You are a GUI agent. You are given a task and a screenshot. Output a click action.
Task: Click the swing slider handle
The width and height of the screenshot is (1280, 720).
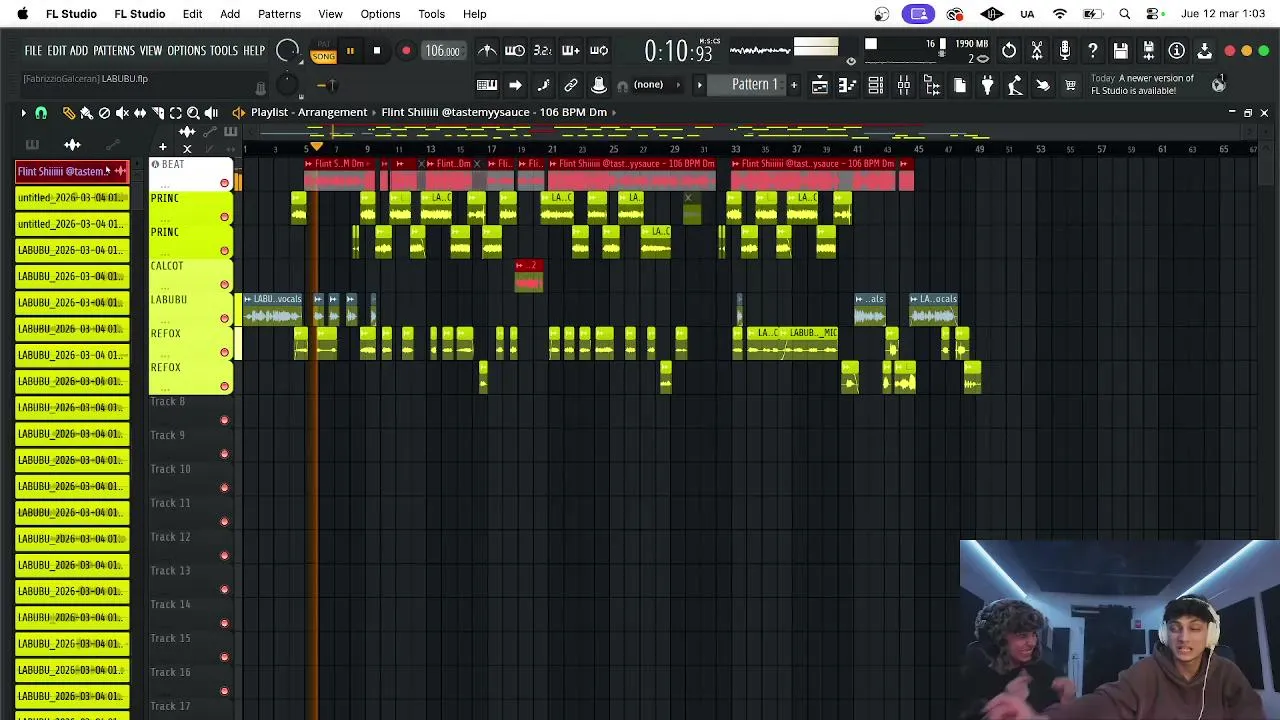(333, 85)
